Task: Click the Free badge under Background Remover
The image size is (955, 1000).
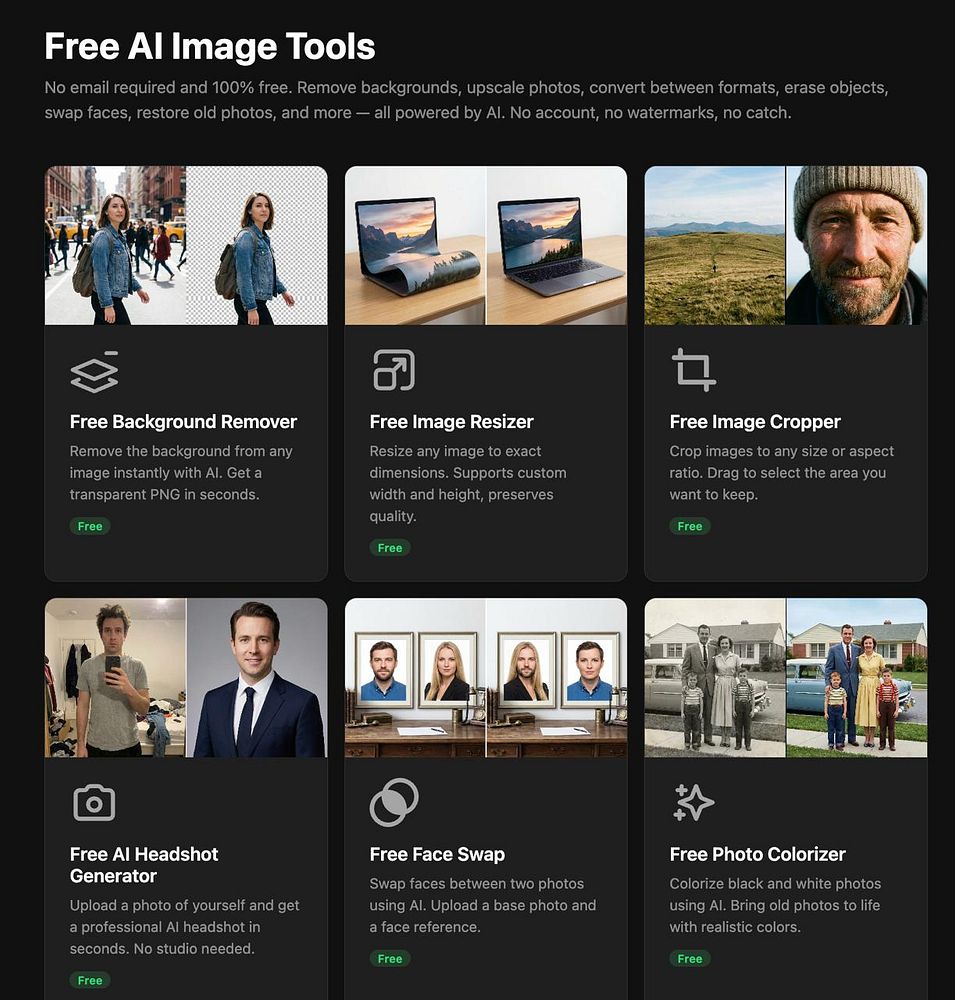Action: pyautogui.click(x=90, y=526)
